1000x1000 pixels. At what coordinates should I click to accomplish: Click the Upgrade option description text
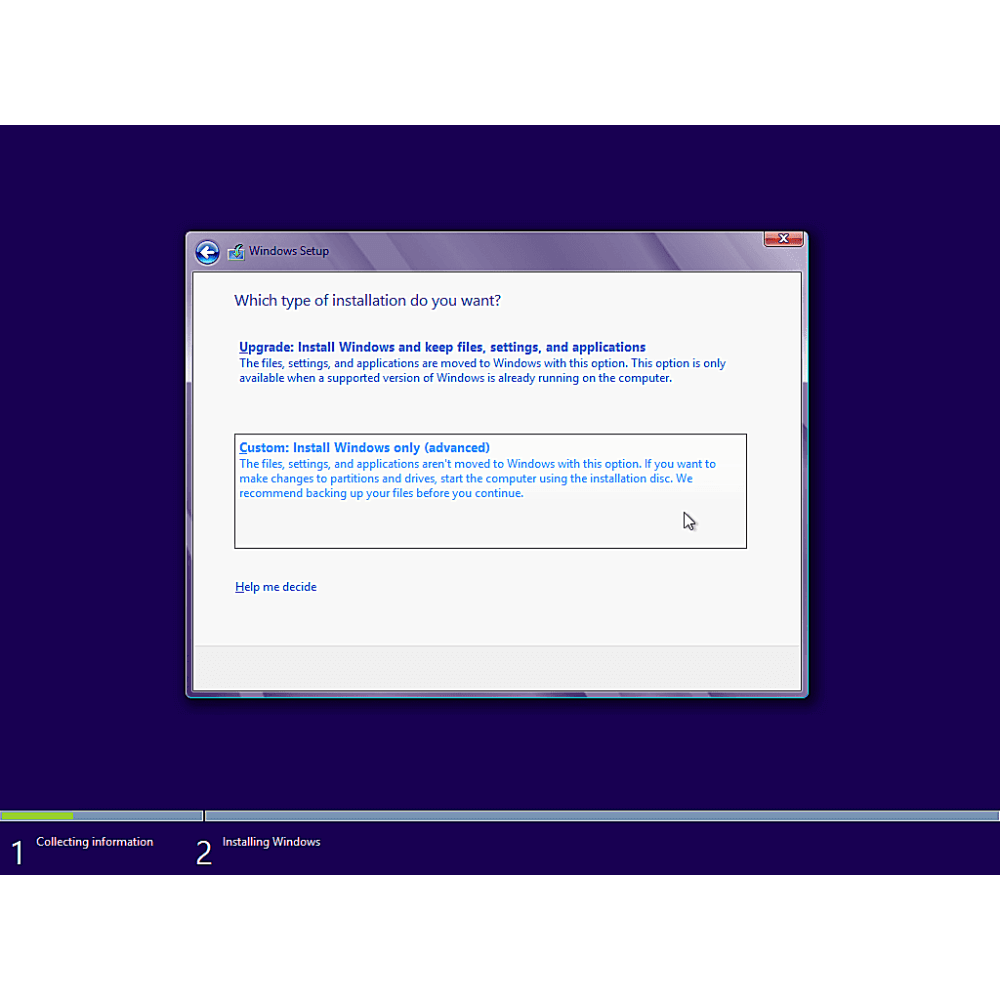482,371
